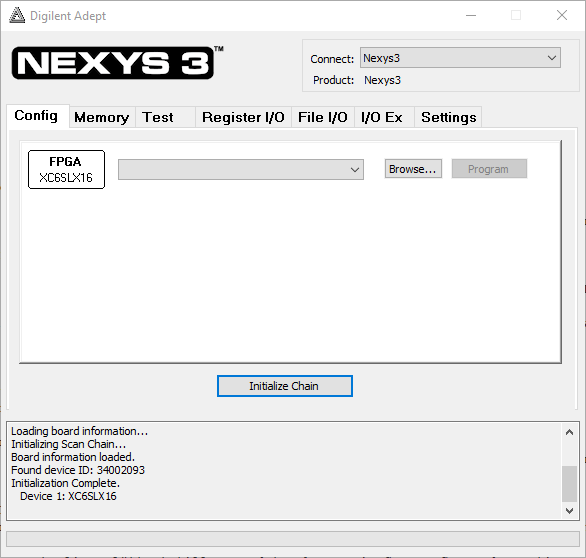Open the Connect device dropdown showing Nexys3
586x558 pixels.
[460, 58]
